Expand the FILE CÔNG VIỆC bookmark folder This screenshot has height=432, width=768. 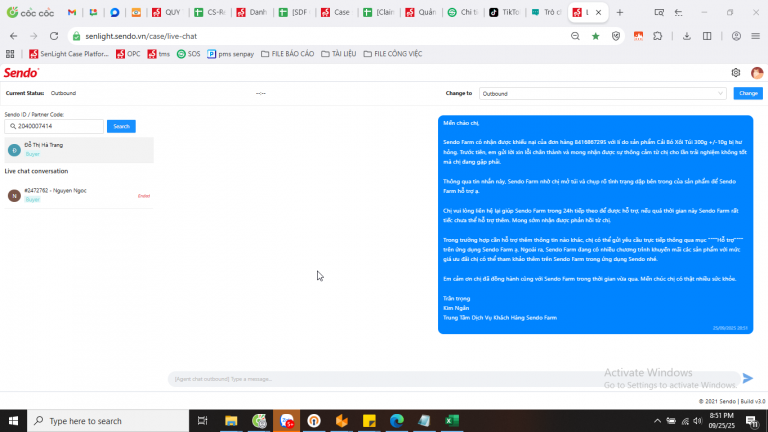[x=392, y=54]
